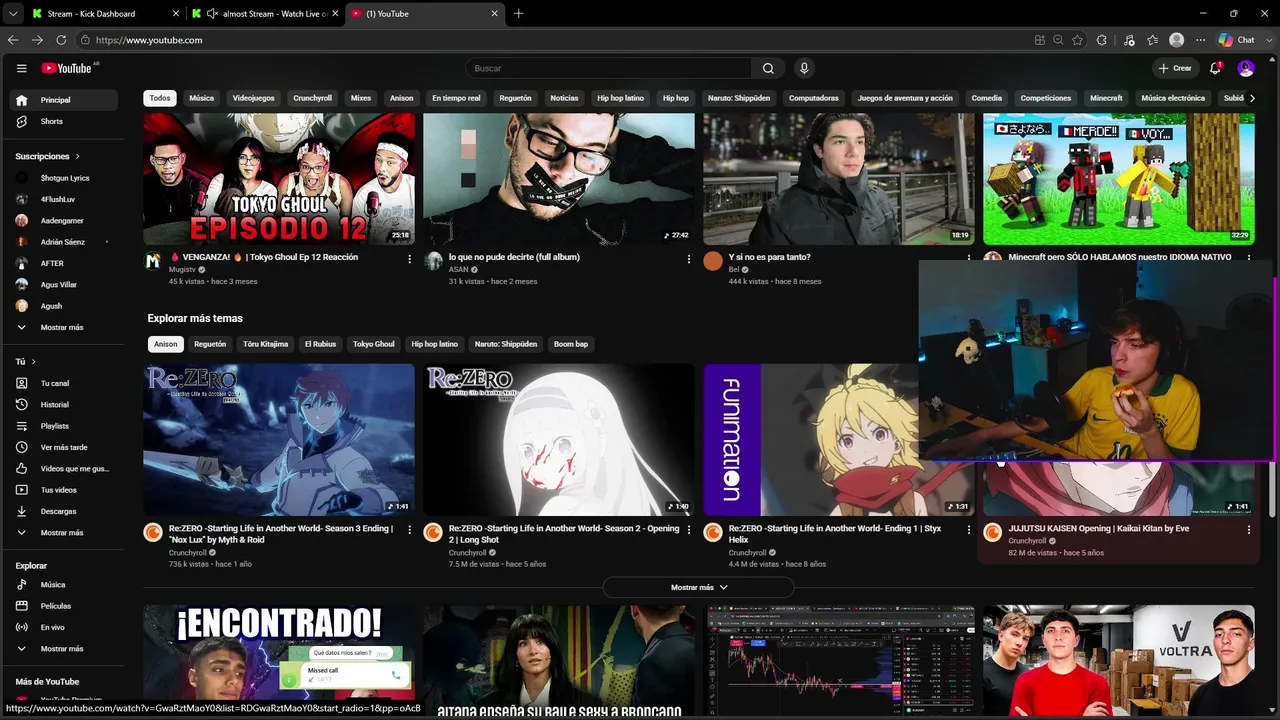Select the Crunchyroll category chip
This screenshot has width=1280, height=720.
click(313, 98)
